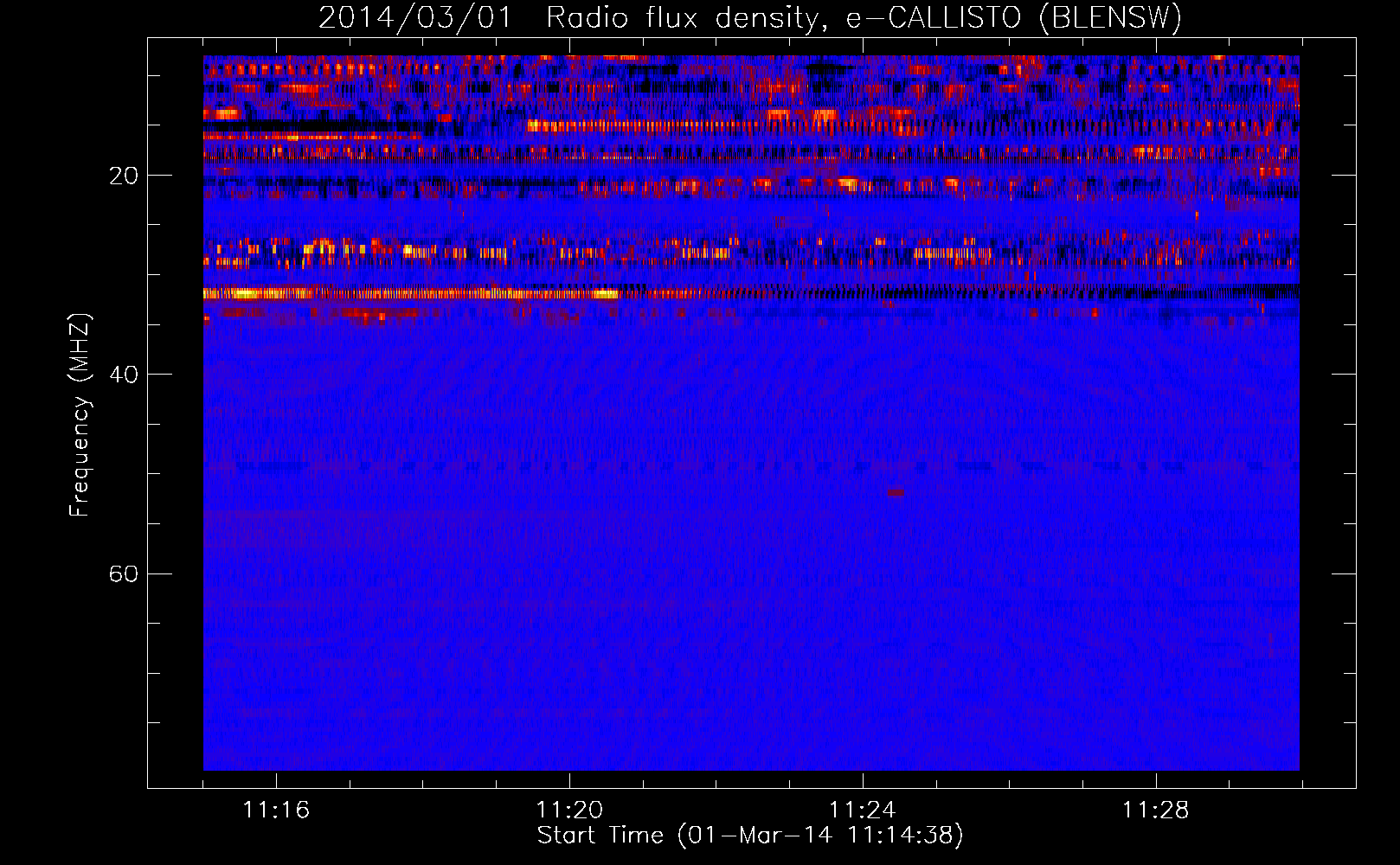Click the 11:24 time tick label
This screenshot has height=865, width=1400.
point(863,810)
